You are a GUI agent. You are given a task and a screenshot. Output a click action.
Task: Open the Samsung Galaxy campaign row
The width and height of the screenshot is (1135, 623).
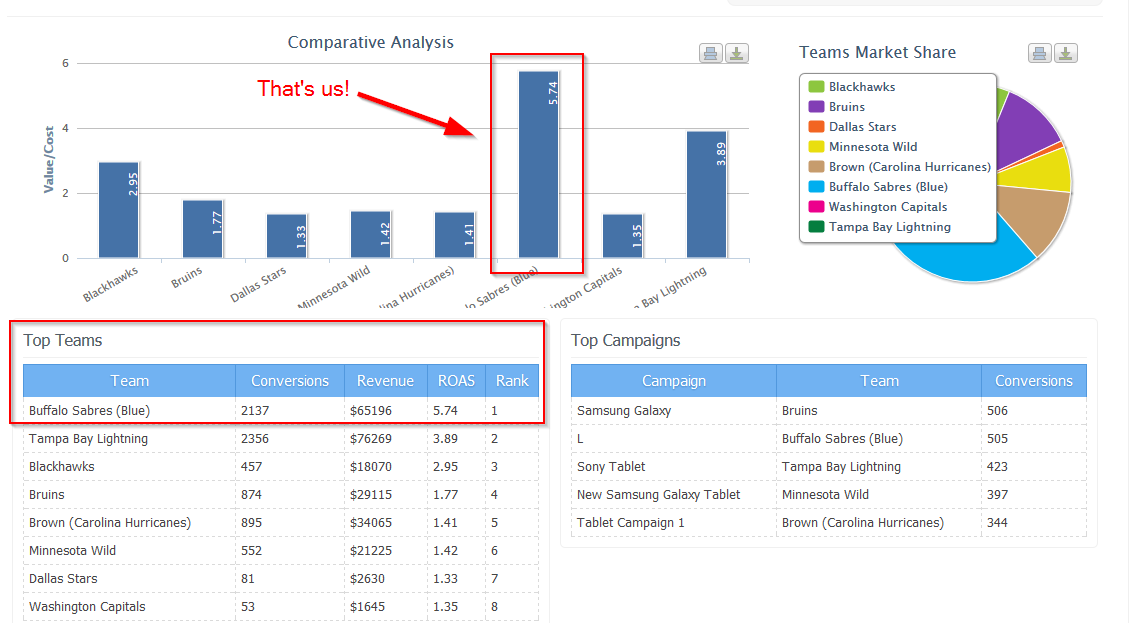pos(624,411)
